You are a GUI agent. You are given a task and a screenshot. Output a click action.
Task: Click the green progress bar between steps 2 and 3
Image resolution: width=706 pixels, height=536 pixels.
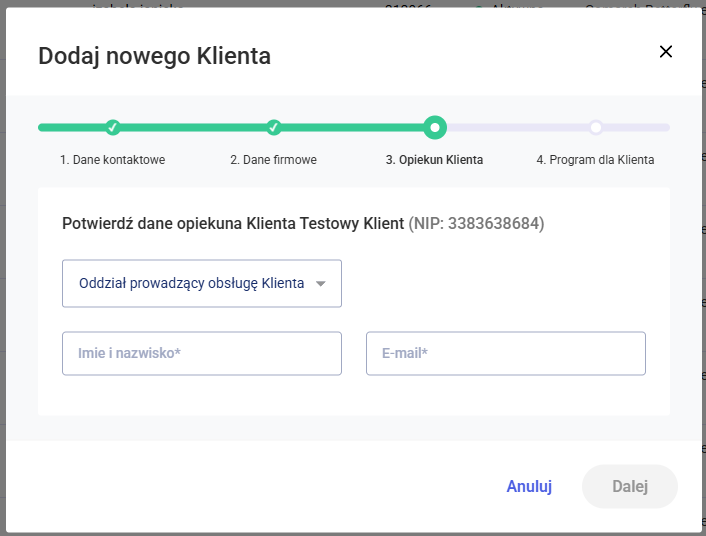tap(352, 127)
